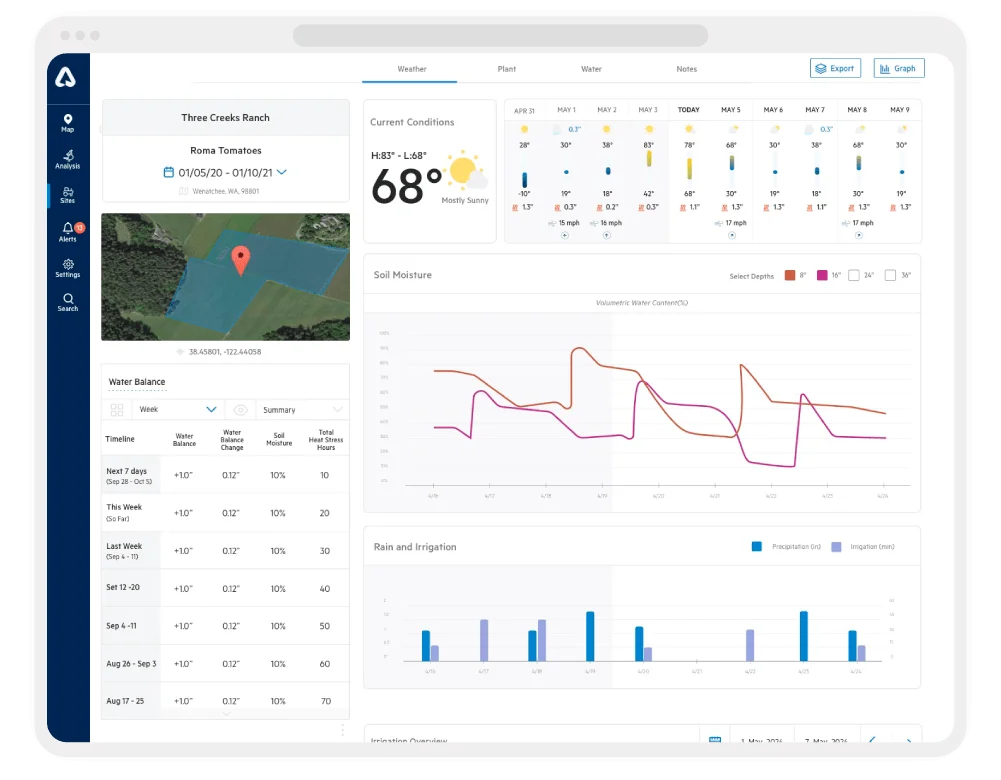
Task: Click the wind icon beside 15 mph
Action: click(x=552, y=223)
